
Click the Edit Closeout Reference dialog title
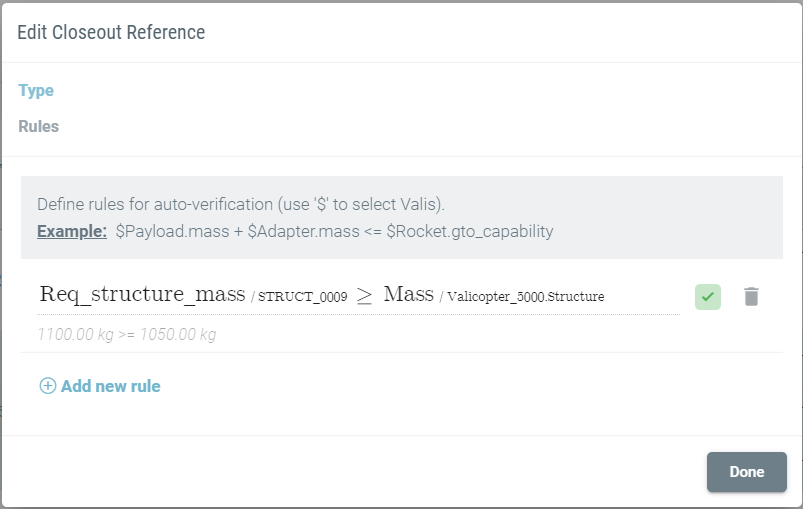[111, 32]
